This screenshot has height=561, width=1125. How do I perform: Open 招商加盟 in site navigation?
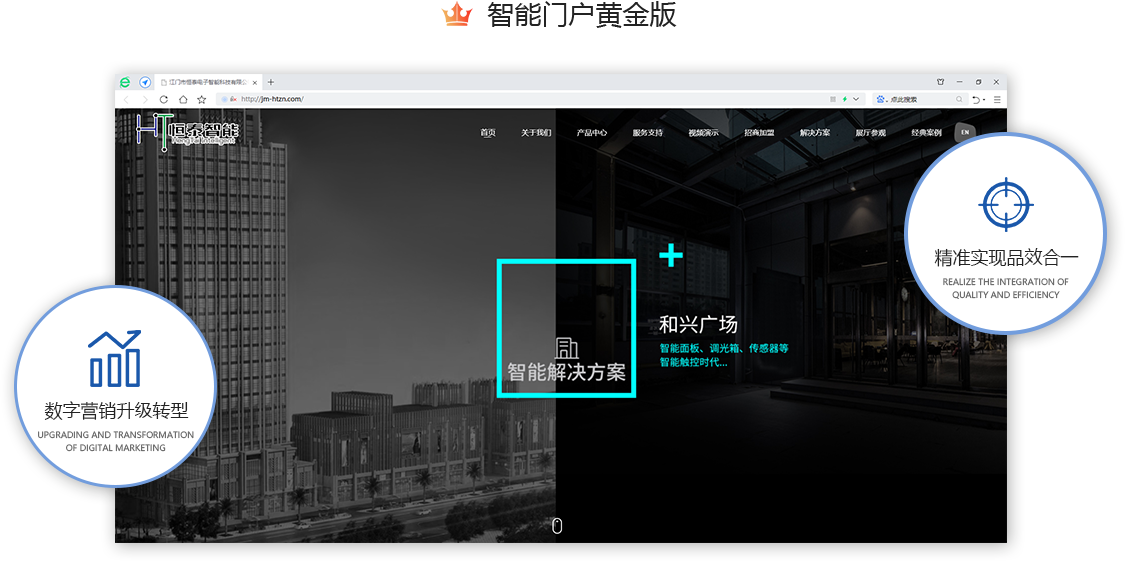(x=759, y=133)
